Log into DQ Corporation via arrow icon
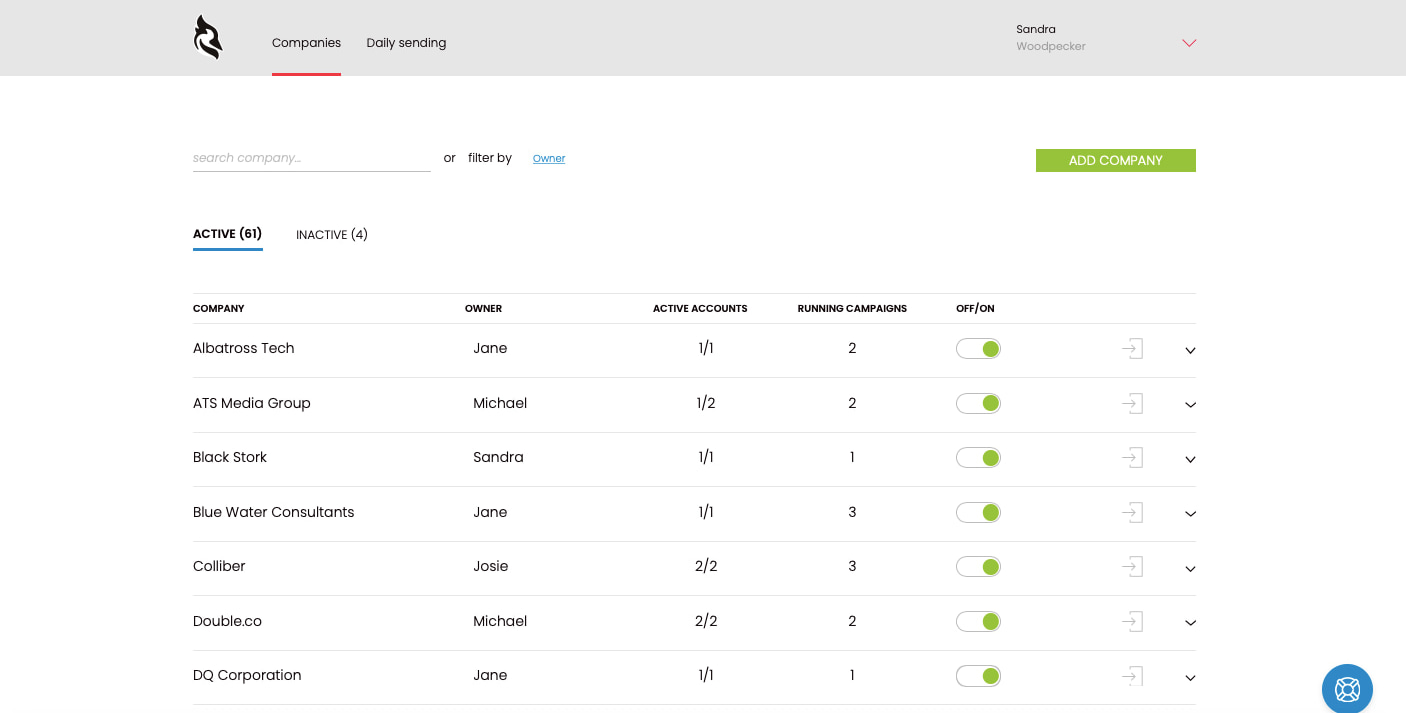The width and height of the screenshot is (1406, 713). [x=1132, y=676]
